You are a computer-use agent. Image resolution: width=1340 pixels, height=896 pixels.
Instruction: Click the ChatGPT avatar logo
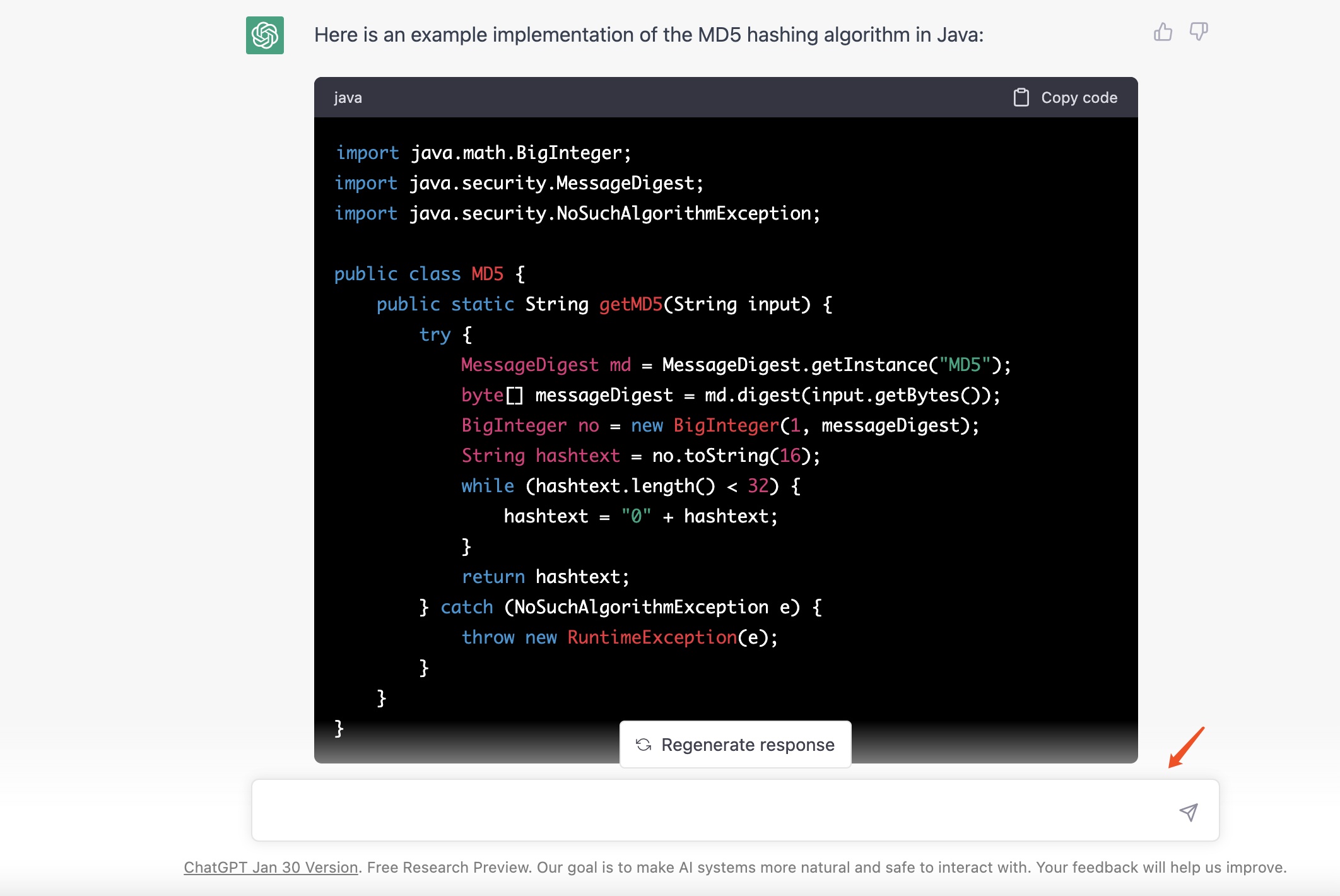[x=265, y=35]
